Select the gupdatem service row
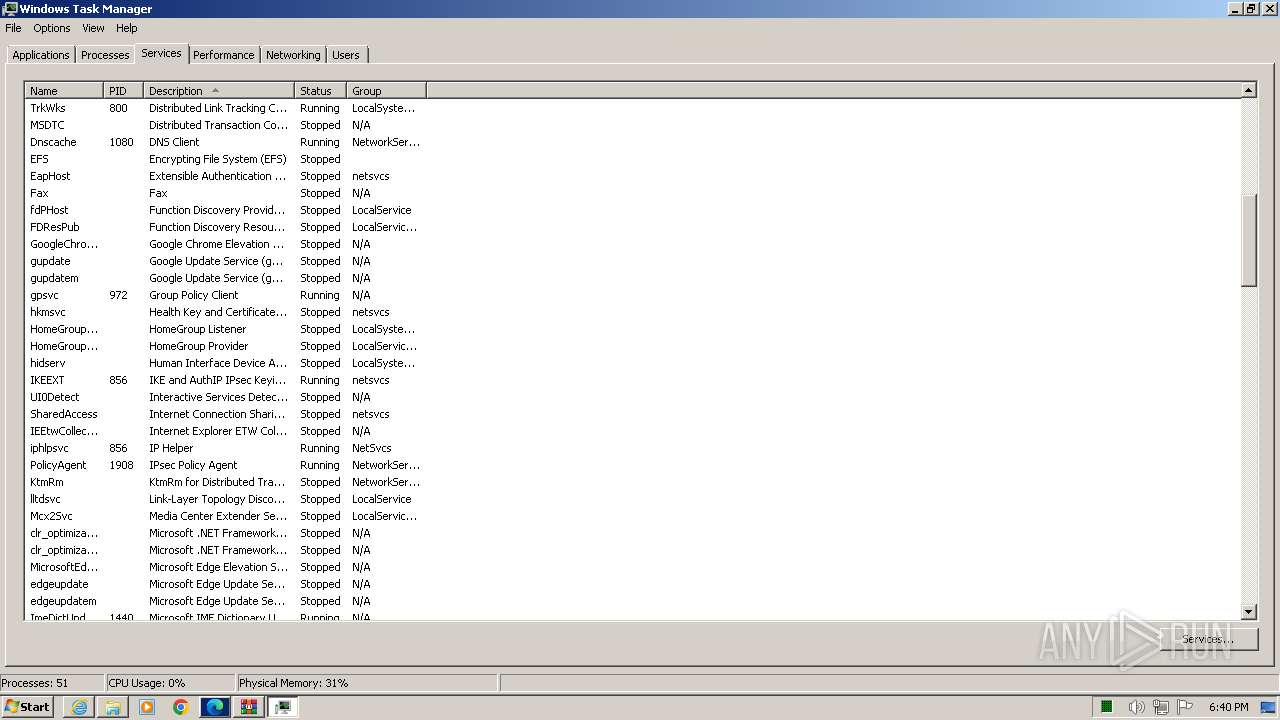Screen dimensions: 1280x720 coord(633,278)
